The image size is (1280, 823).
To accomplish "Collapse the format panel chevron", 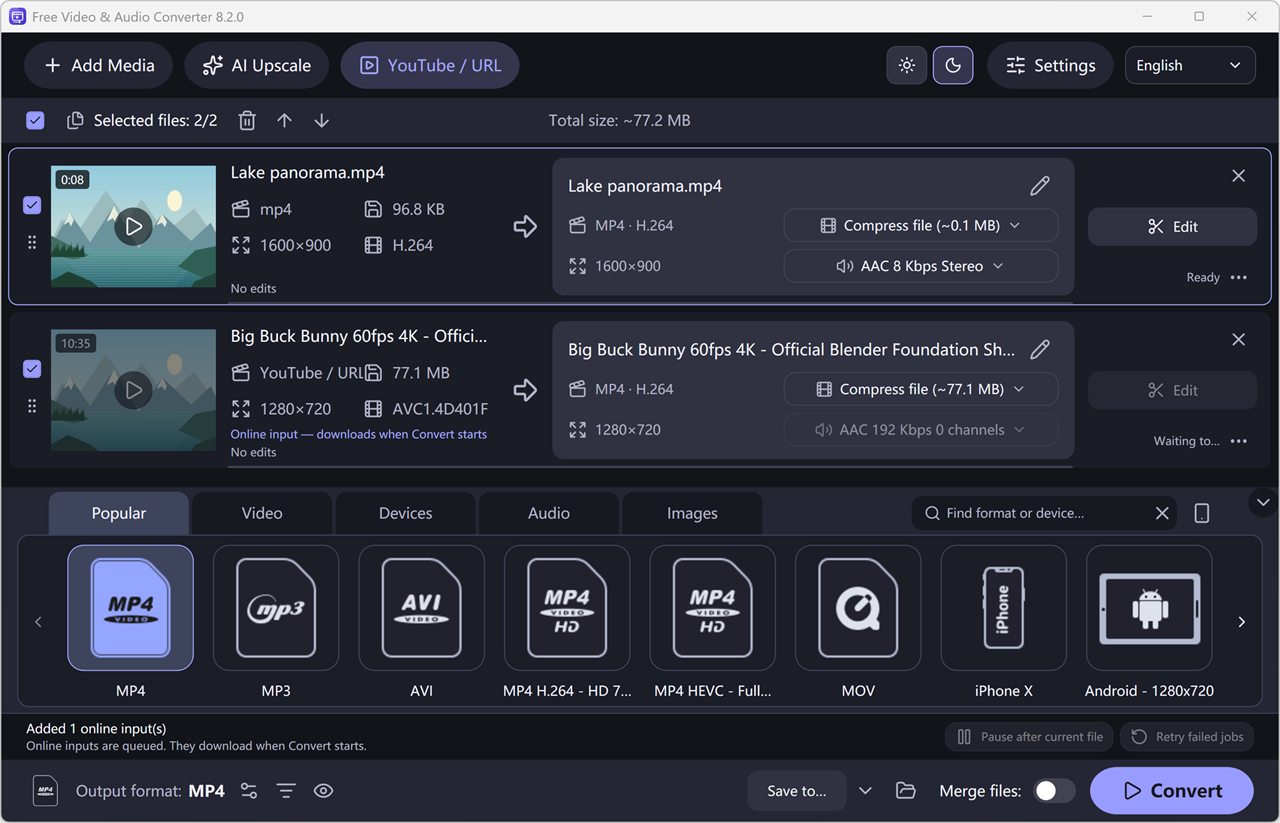I will [1263, 502].
